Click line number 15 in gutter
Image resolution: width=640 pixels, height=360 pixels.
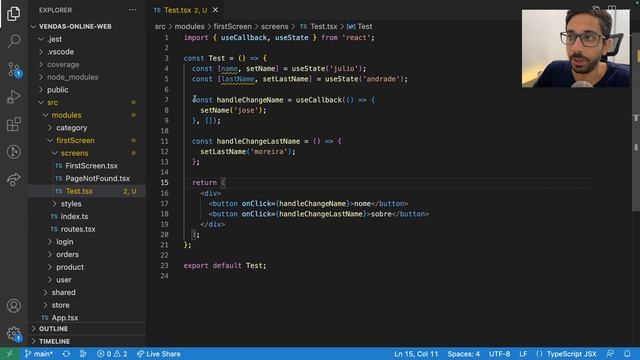click(164, 182)
